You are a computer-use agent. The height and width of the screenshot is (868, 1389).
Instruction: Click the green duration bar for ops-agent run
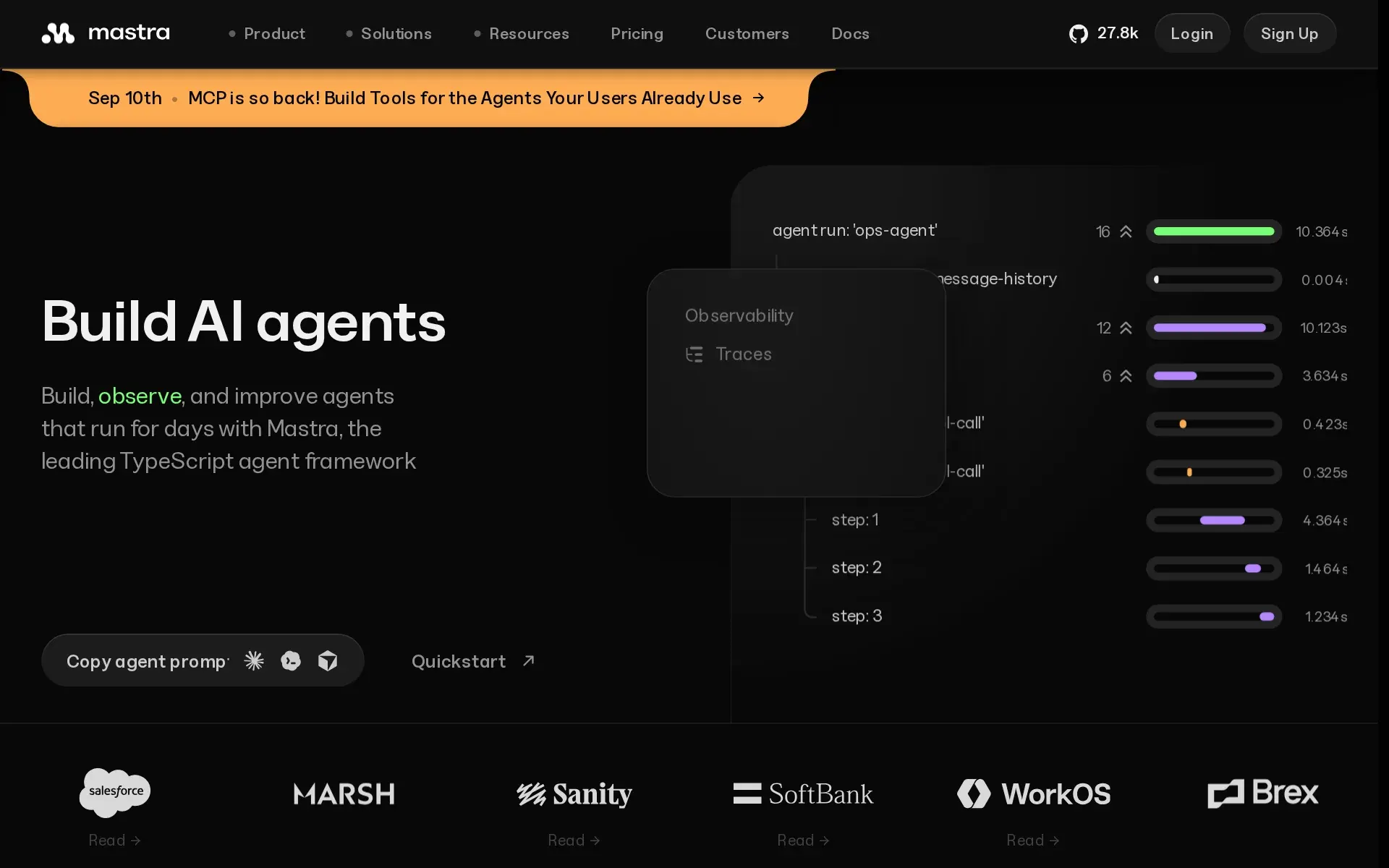click(1214, 231)
